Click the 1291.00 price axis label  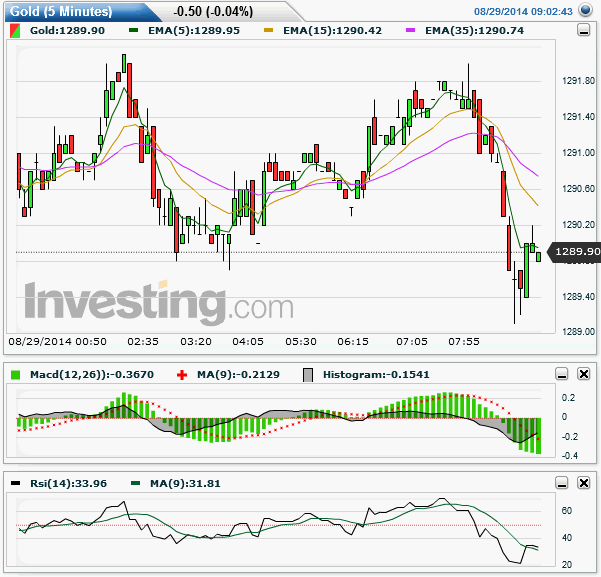click(578, 153)
